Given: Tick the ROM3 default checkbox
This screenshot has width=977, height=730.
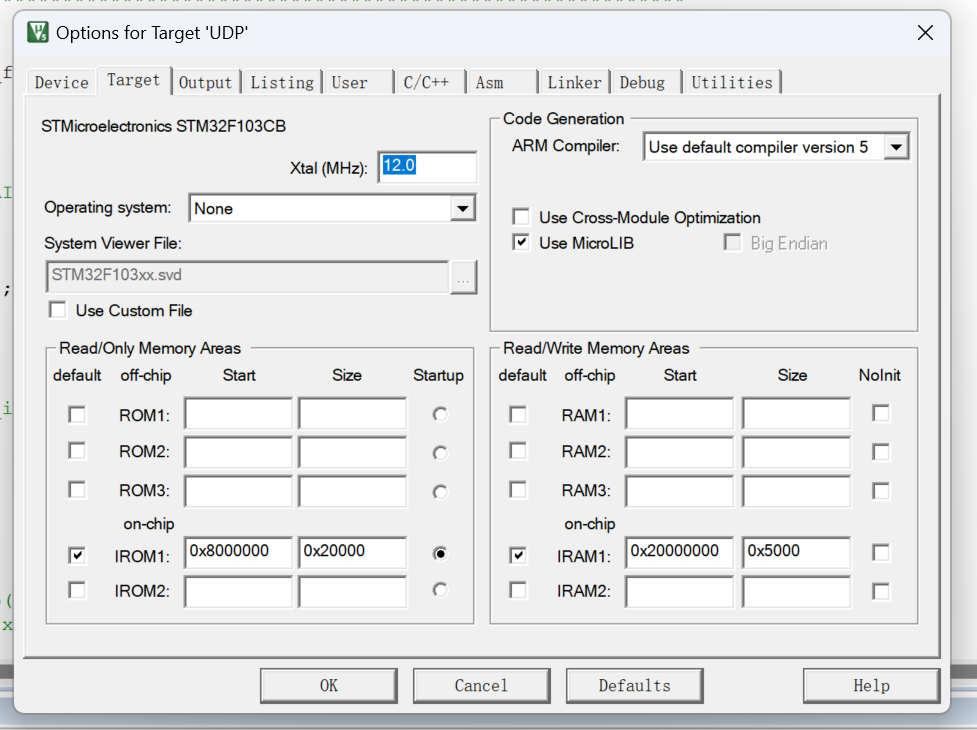Looking at the screenshot, I should (x=77, y=490).
